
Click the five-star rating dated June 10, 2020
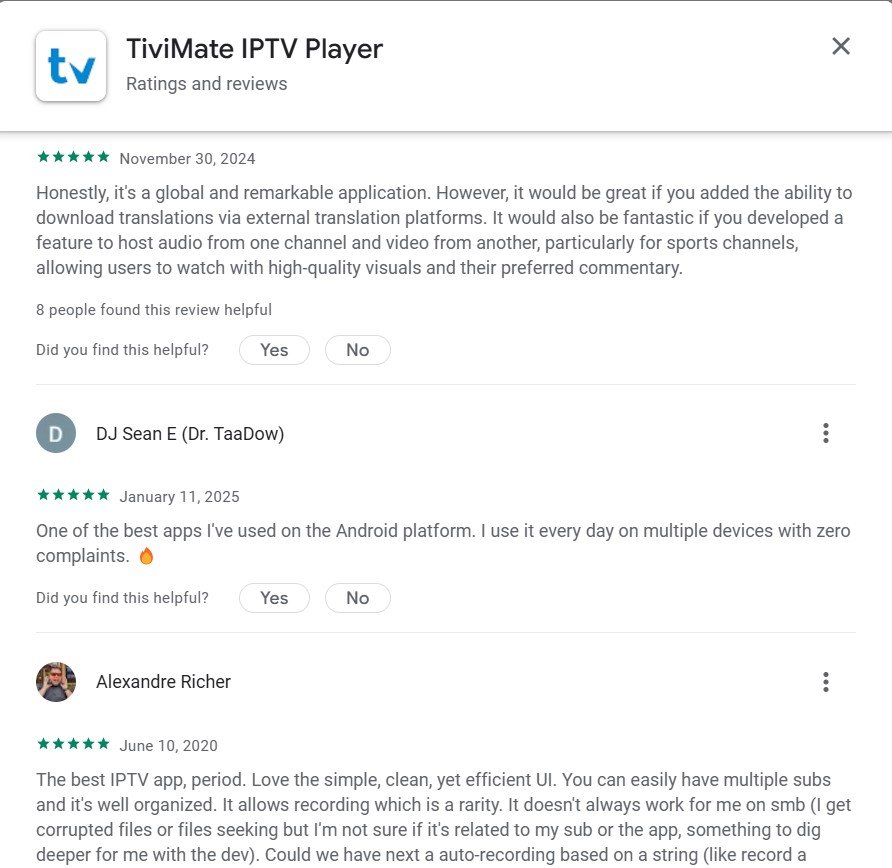pyautogui.click(x=73, y=743)
